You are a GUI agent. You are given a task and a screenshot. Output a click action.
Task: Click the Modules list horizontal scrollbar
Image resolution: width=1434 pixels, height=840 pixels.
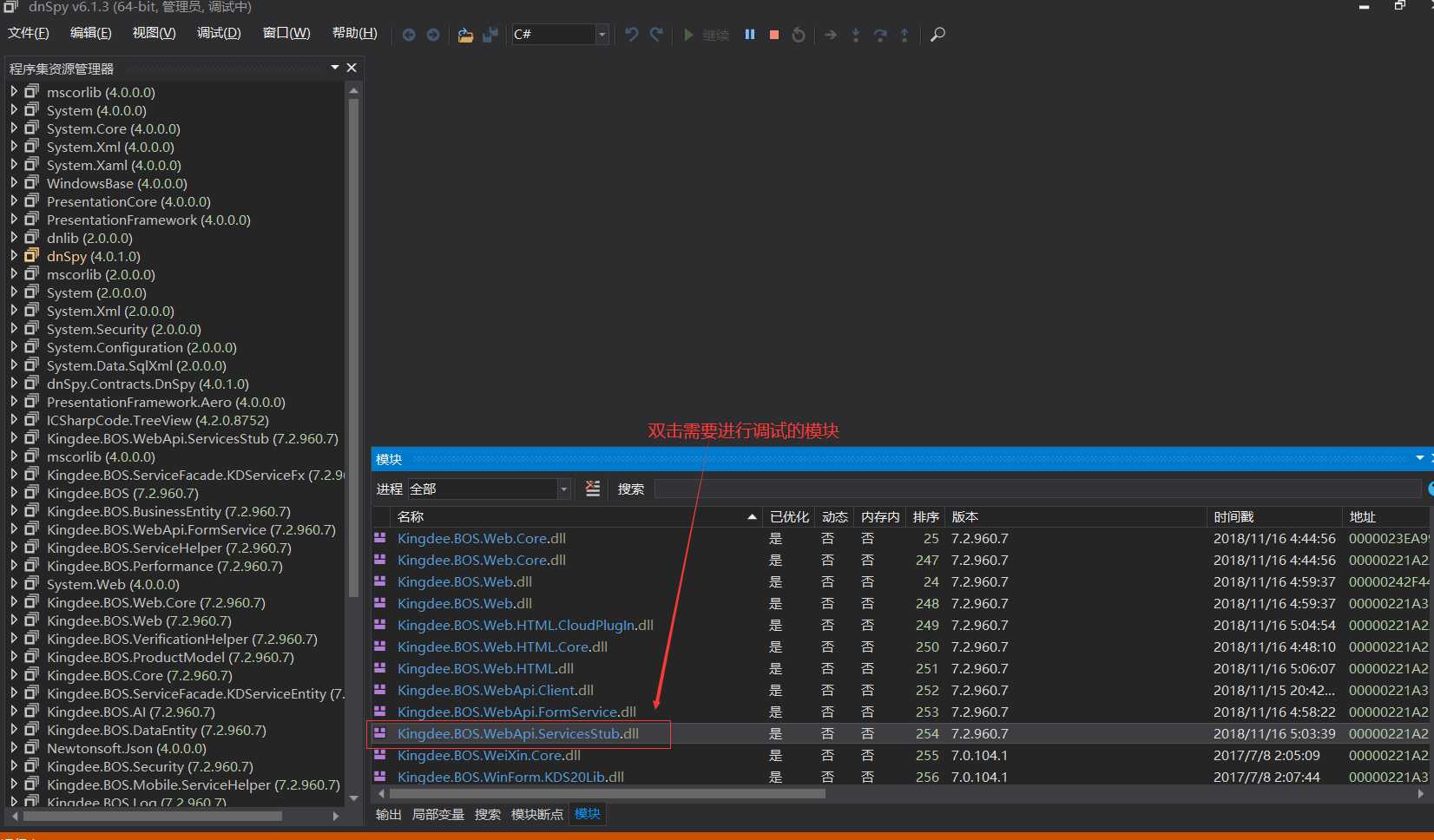pyautogui.click(x=608, y=793)
